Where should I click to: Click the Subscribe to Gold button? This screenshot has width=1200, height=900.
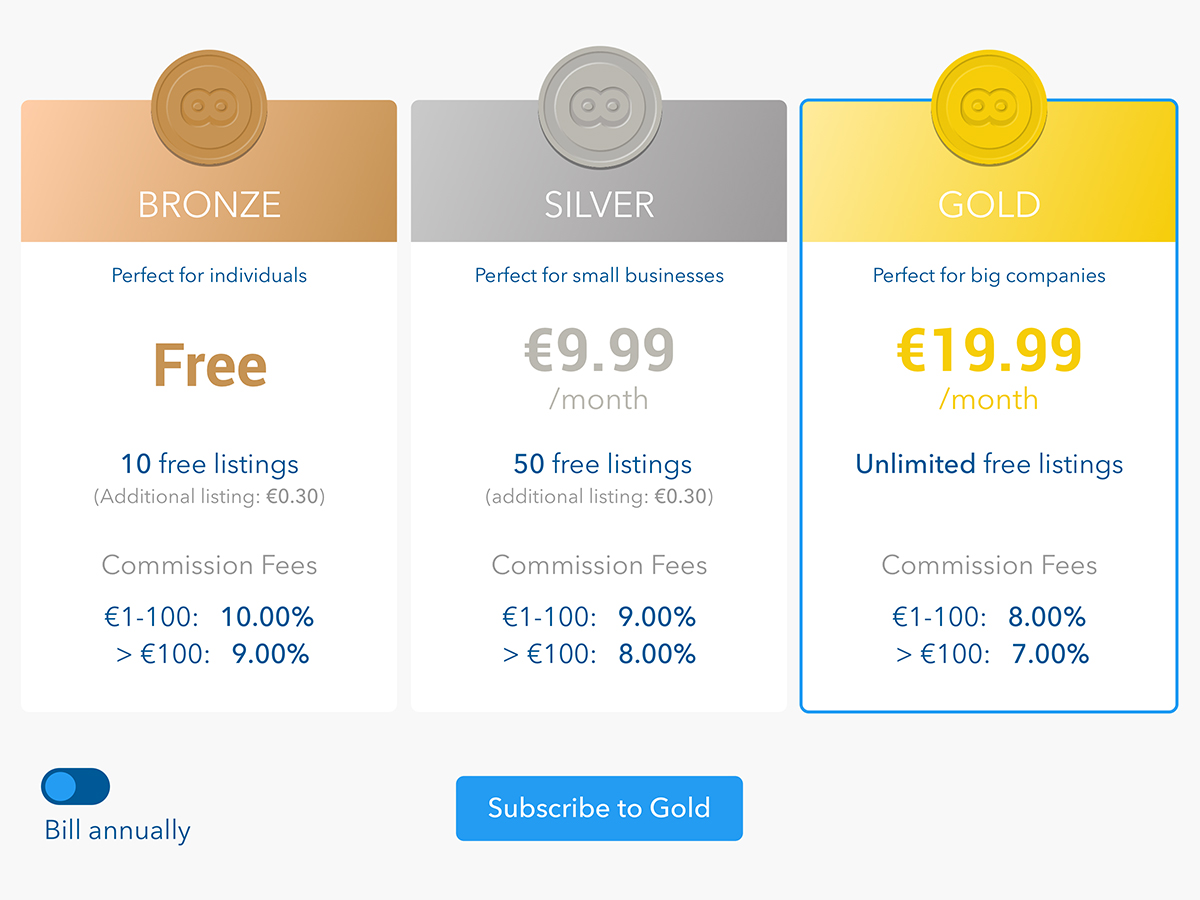coord(599,808)
